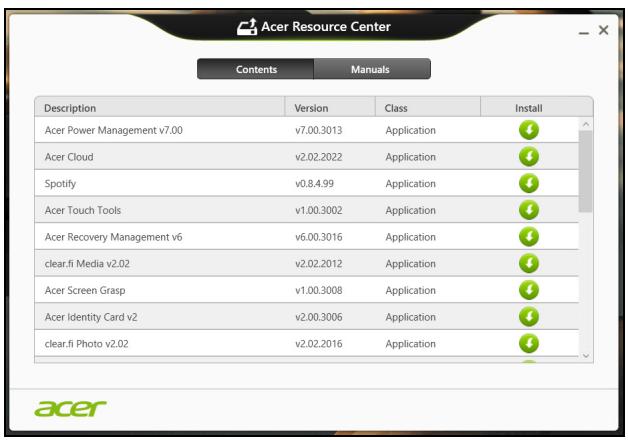Minimize the Acer Resource Center window
Screen dimensions: 628x440
584,33
